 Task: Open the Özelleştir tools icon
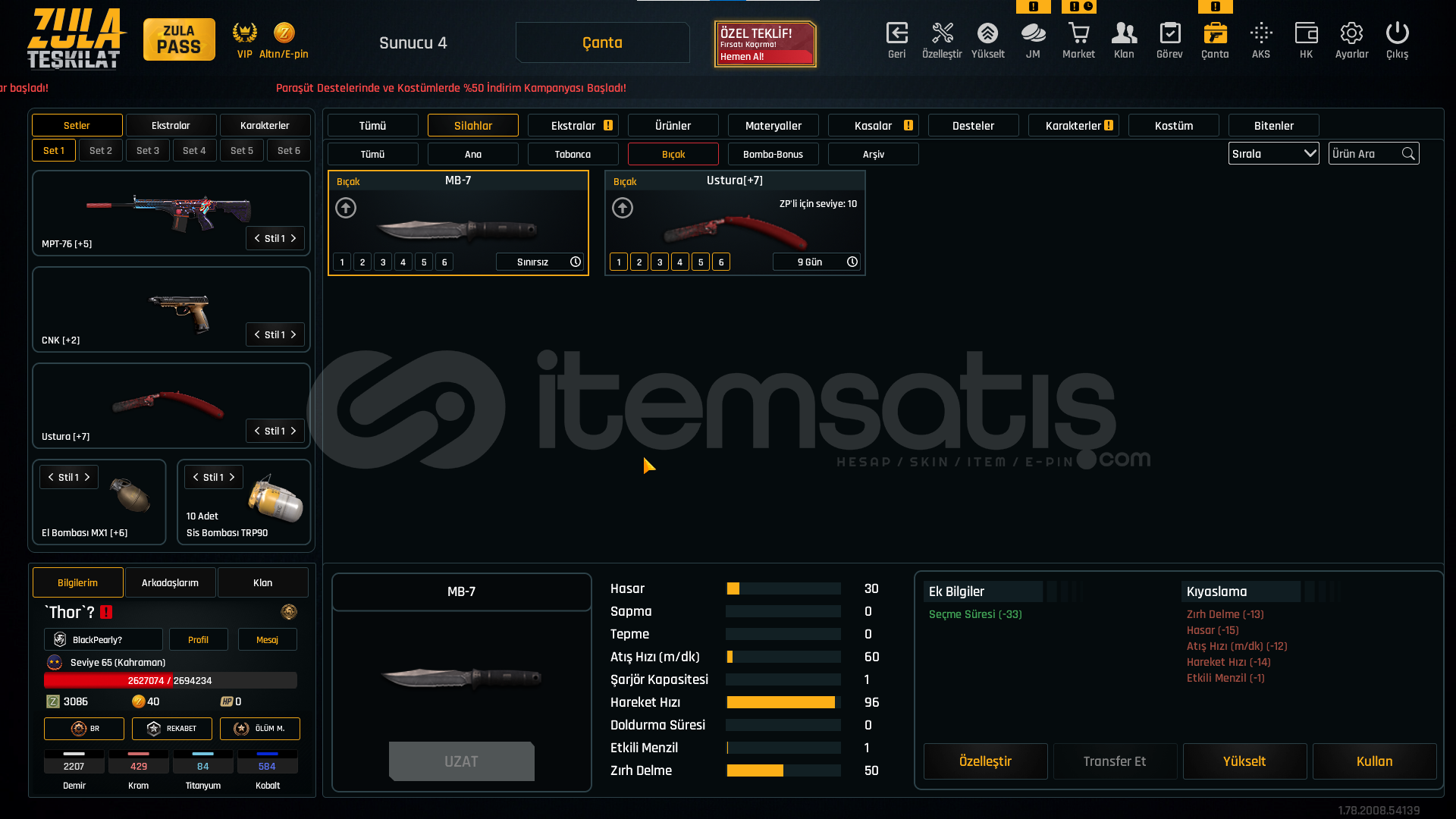click(x=942, y=33)
